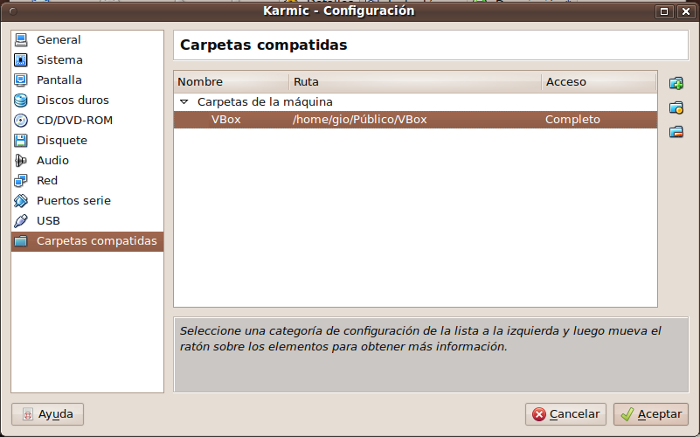Select the Sistema category
700x437 pixels.
click(x=59, y=60)
